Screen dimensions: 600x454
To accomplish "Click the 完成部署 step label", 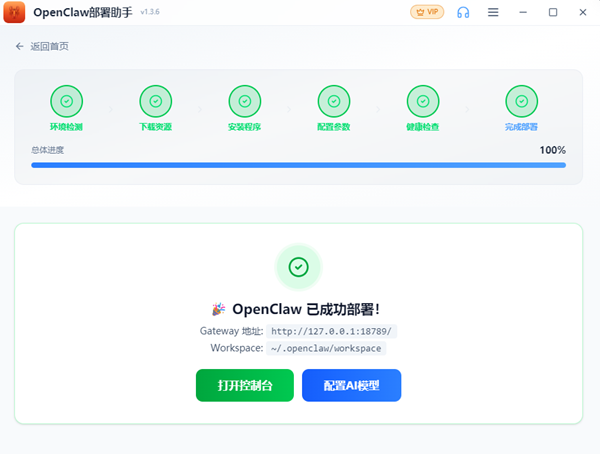I will click(x=521, y=127).
